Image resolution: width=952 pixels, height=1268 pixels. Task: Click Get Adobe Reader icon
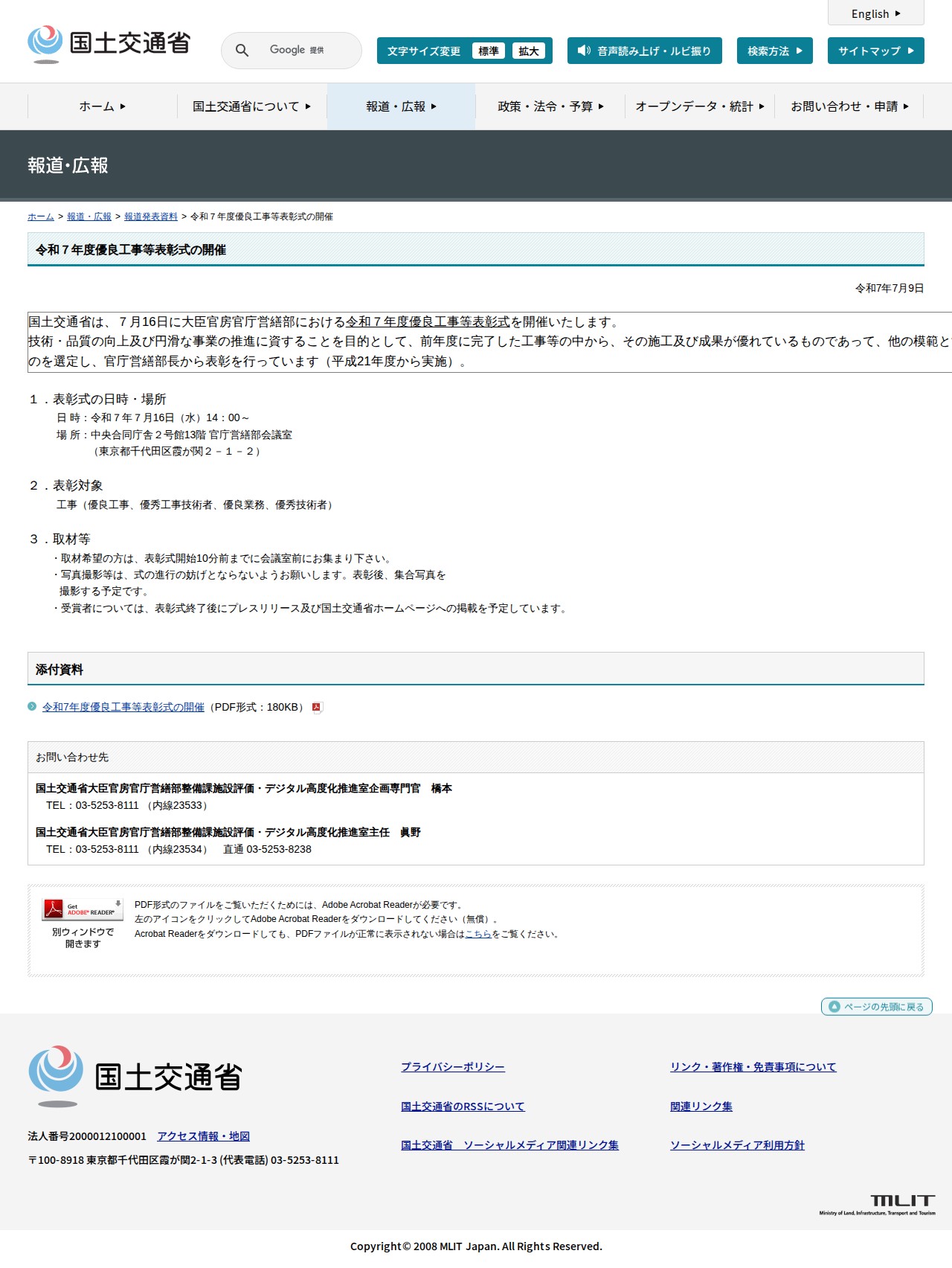[83, 909]
